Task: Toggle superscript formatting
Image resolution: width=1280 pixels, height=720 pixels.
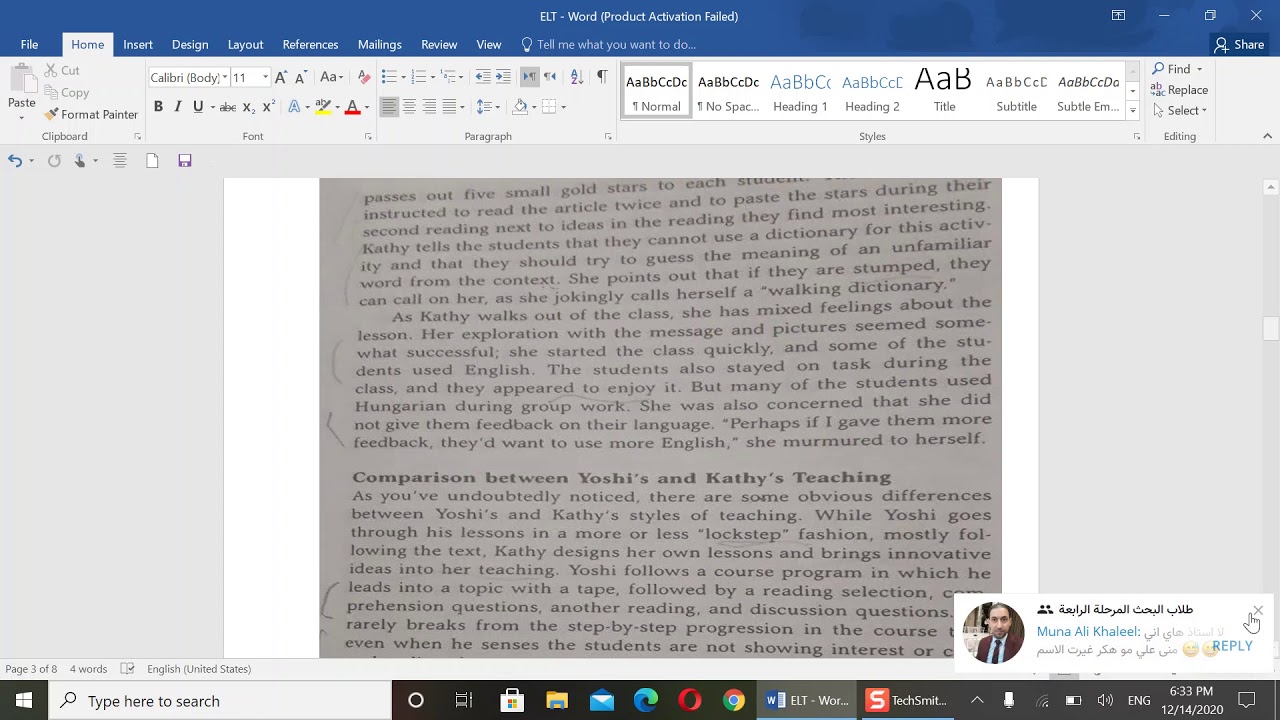Action: point(268,107)
